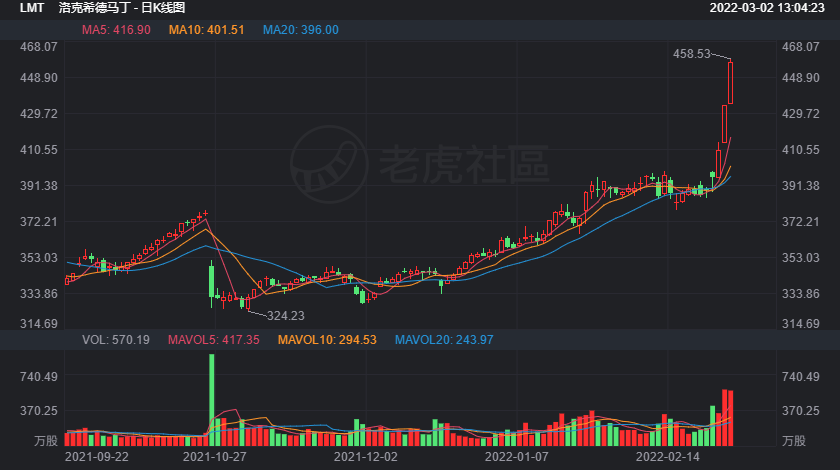This screenshot has height=470, width=840.
Task: Click the 2022-01-07 date axis label
Action: [516, 457]
